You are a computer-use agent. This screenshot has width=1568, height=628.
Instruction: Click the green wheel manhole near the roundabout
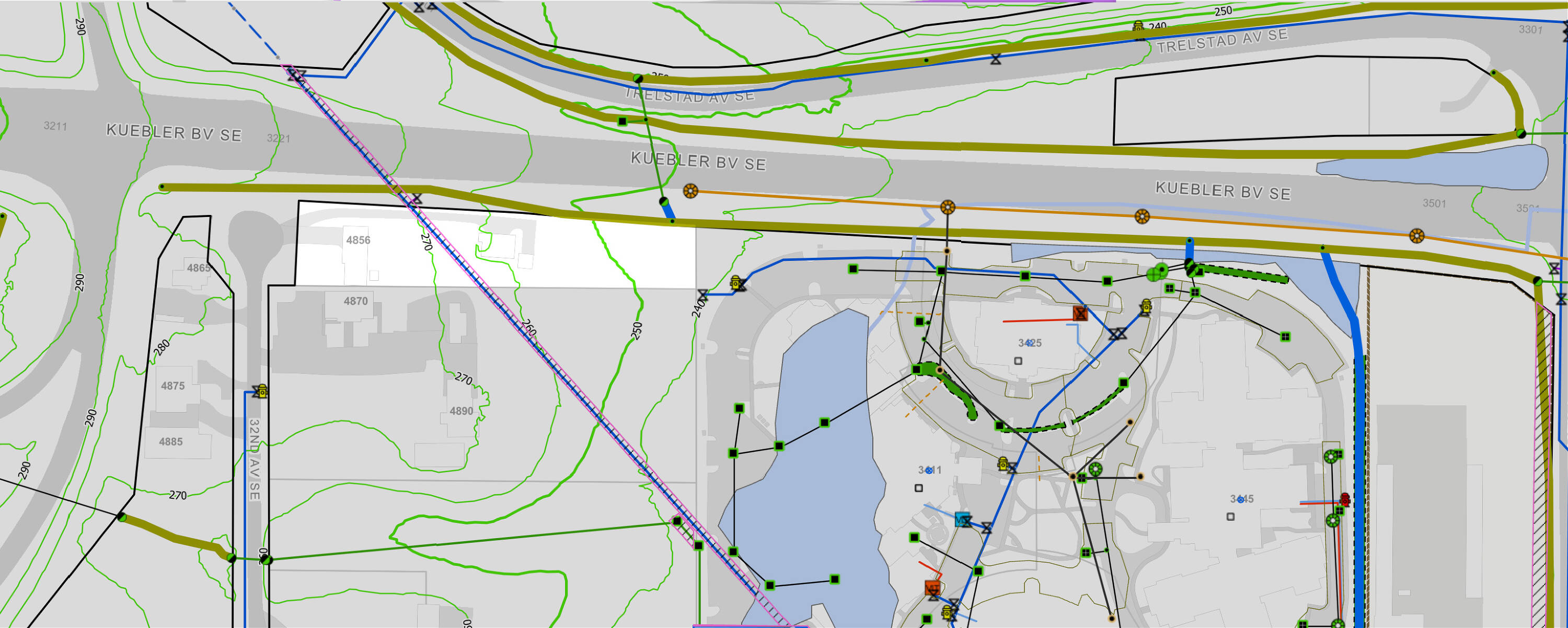point(1095,469)
